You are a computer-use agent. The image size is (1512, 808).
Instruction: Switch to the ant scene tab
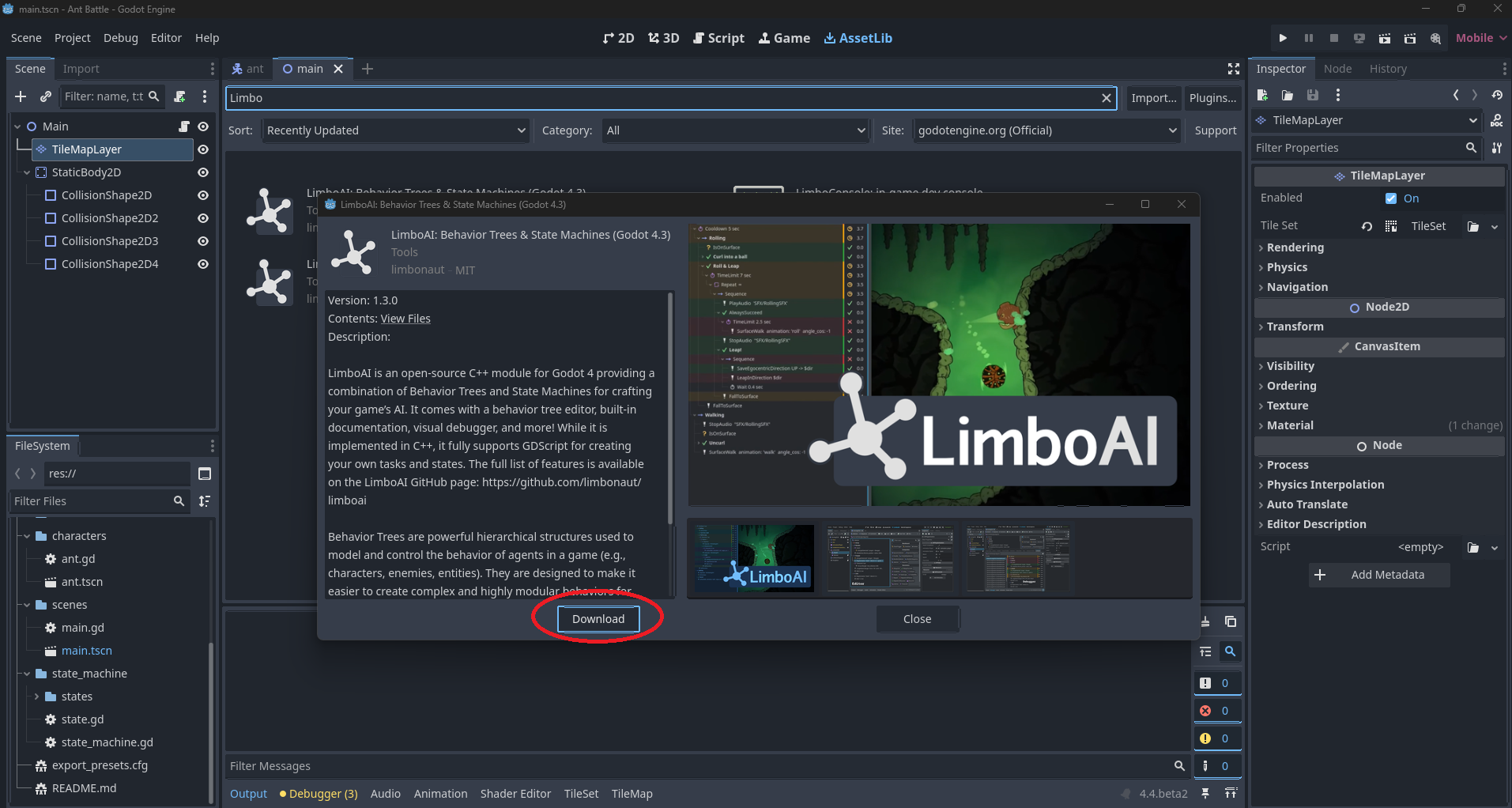[x=248, y=69]
